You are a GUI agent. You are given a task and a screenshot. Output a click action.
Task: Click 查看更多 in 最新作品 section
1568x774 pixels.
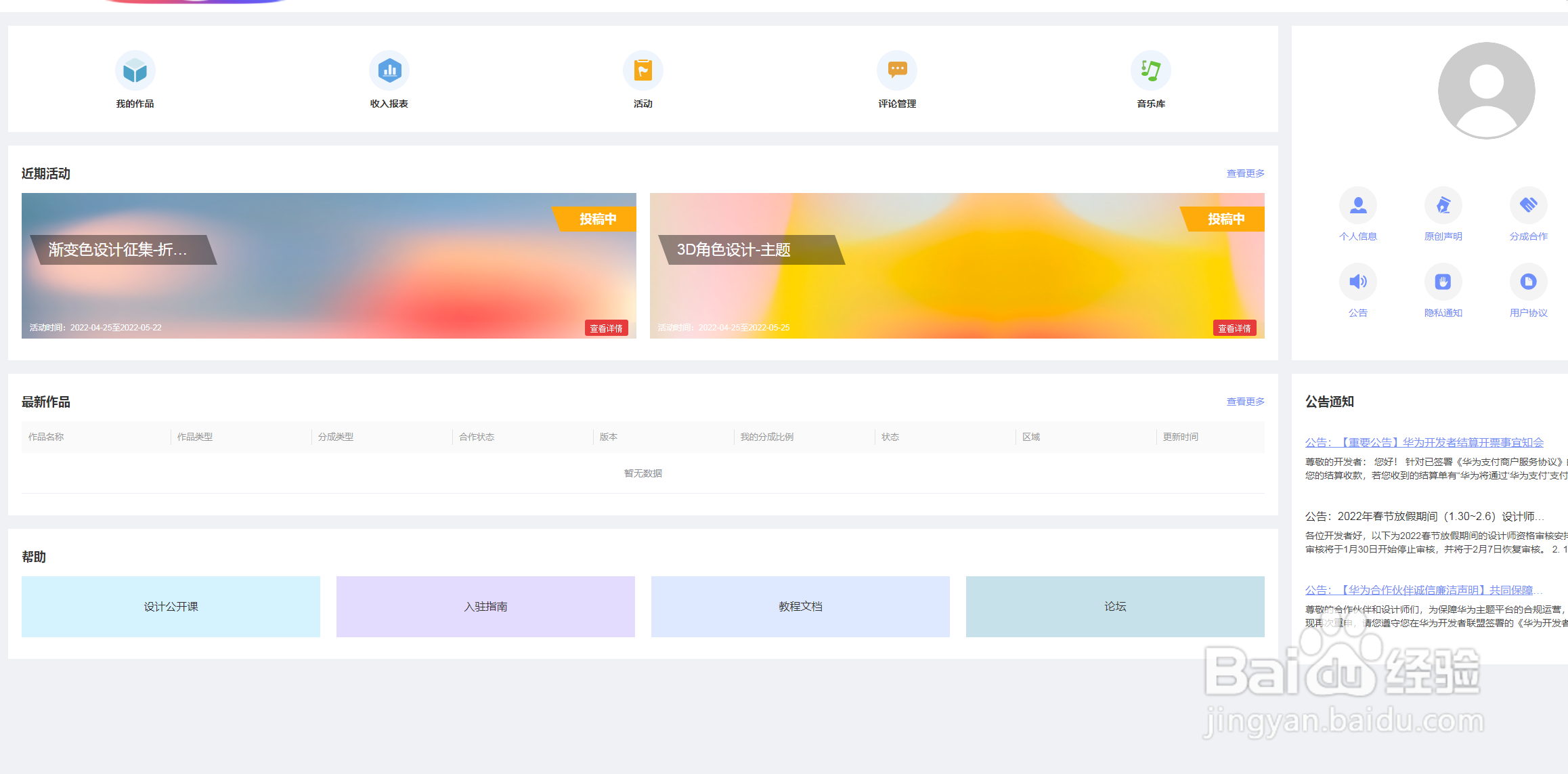(1245, 402)
